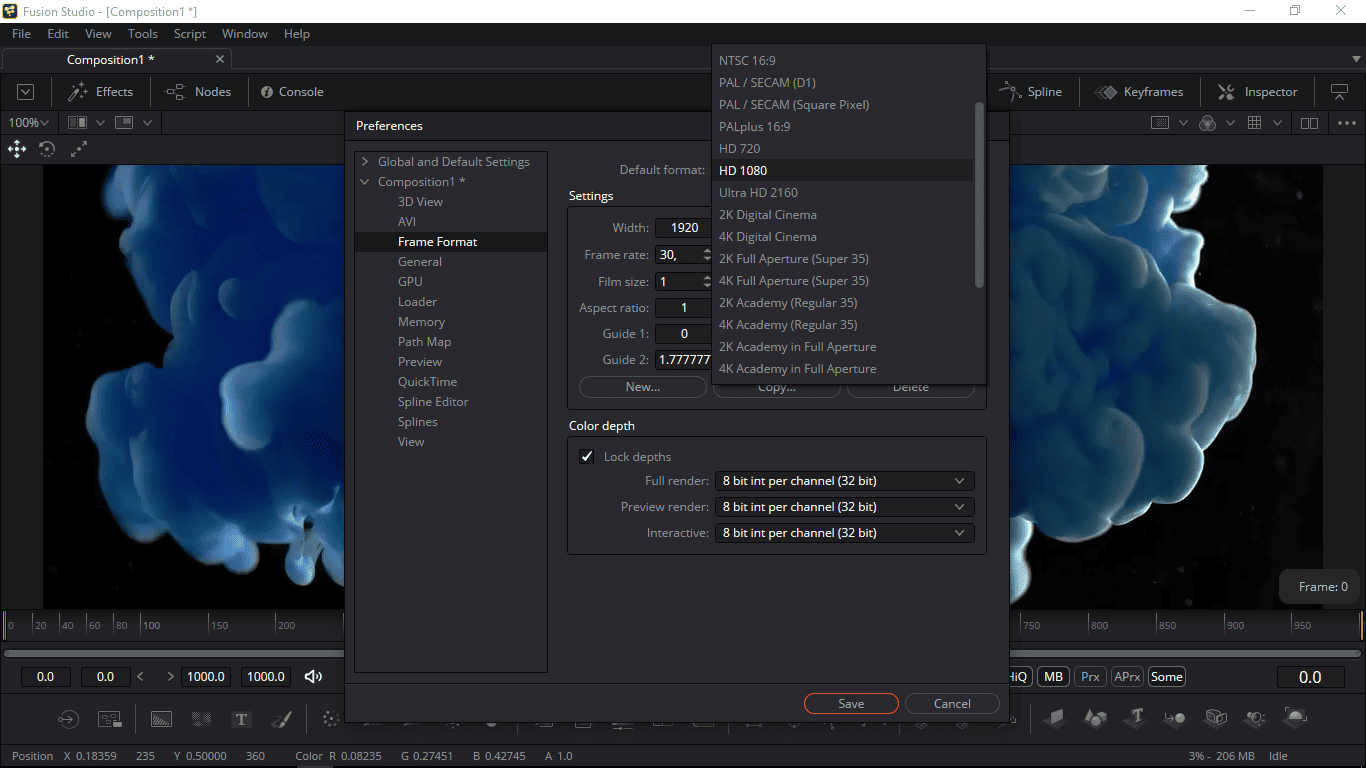Add a Text tool node from toolbar
Screen dimensions: 1366x768
[x=241, y=719]
